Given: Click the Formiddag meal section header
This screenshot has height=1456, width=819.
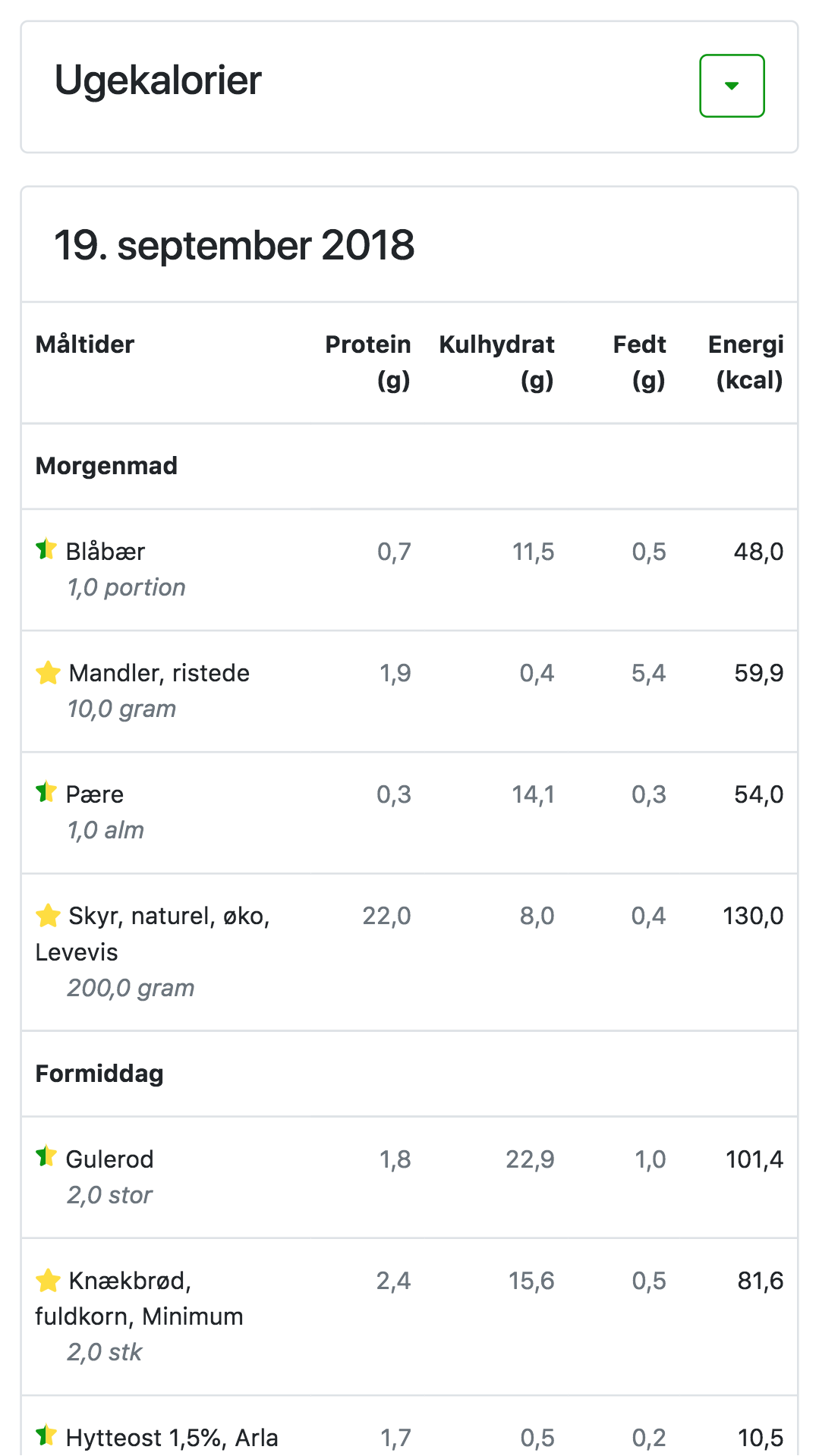Looking at the screenshot, I should click(x=99, y=1074).
